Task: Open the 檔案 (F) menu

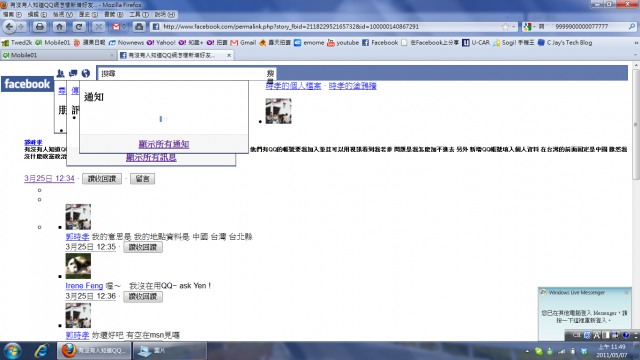Action: [12, 15]
